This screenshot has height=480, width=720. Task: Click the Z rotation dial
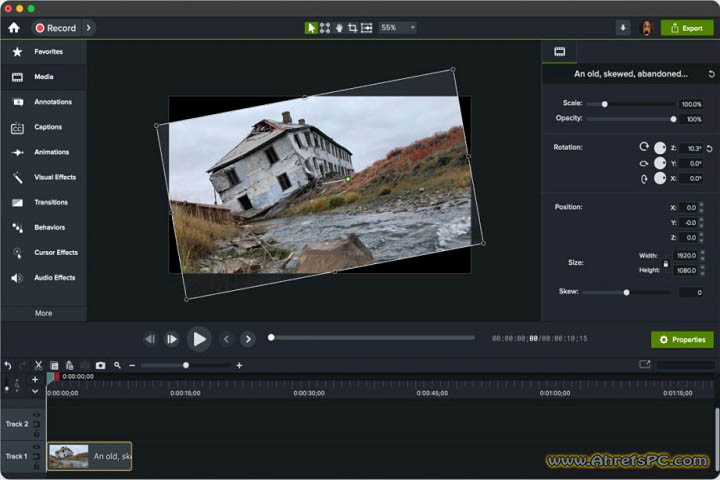[x=660, y=148]
